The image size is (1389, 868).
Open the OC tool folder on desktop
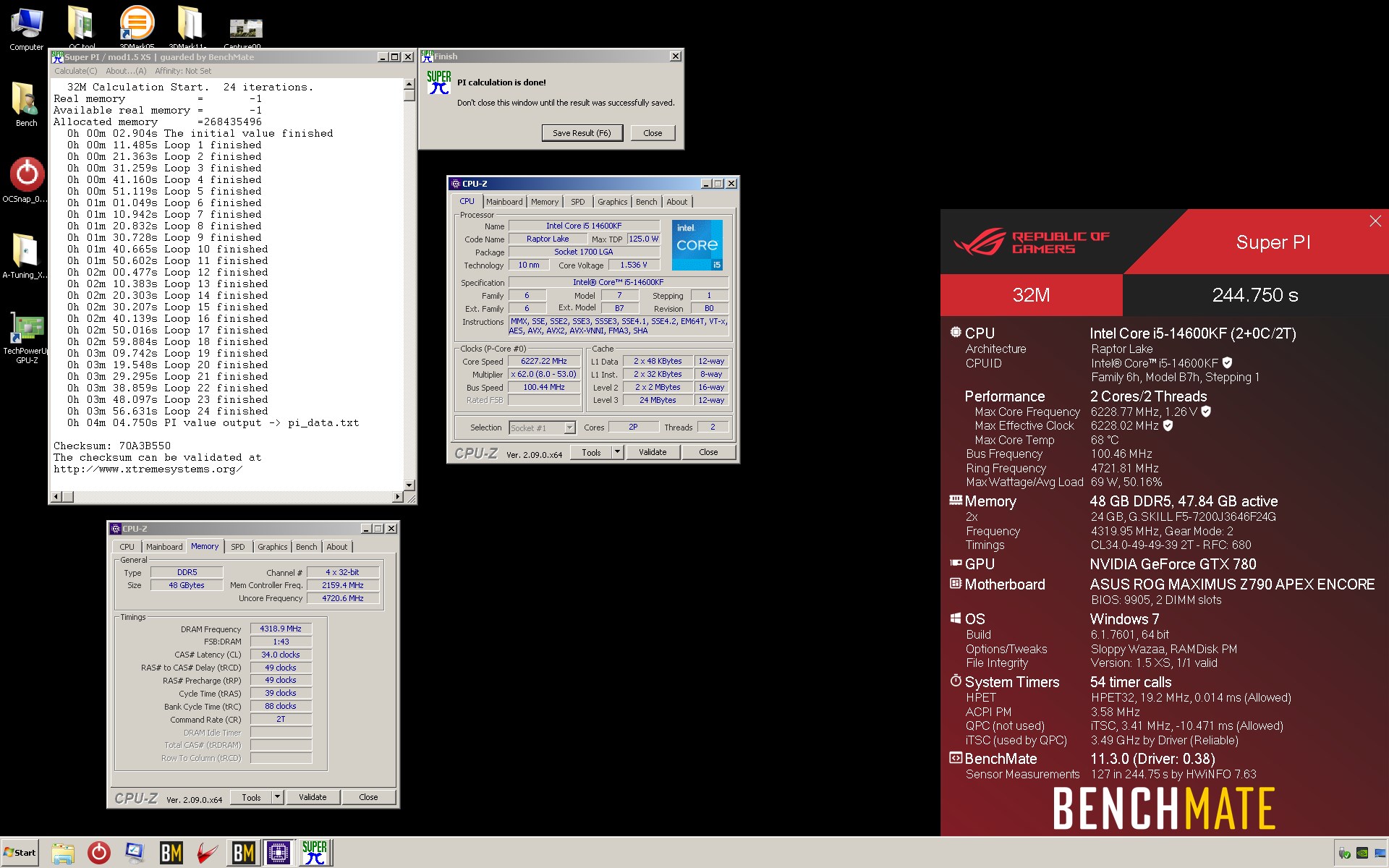(82, 26)
